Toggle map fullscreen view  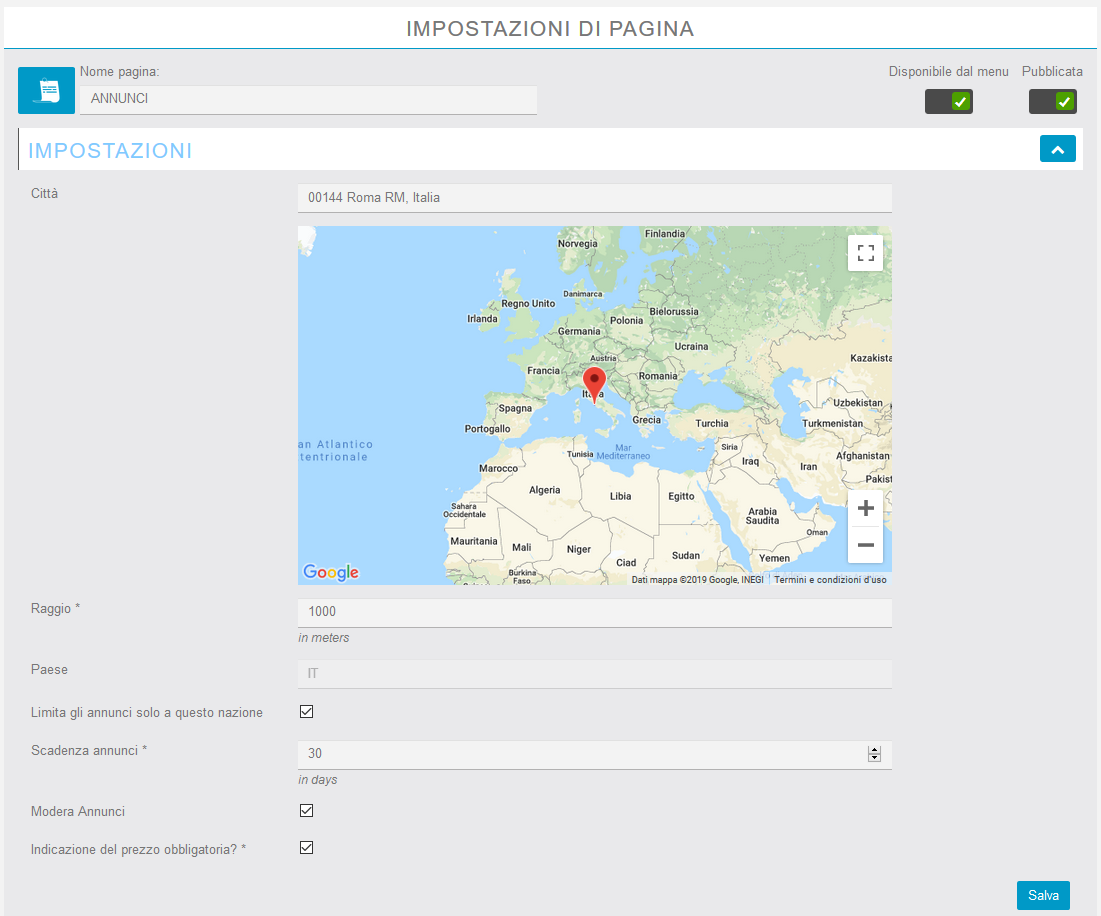(x=866, y=253)
